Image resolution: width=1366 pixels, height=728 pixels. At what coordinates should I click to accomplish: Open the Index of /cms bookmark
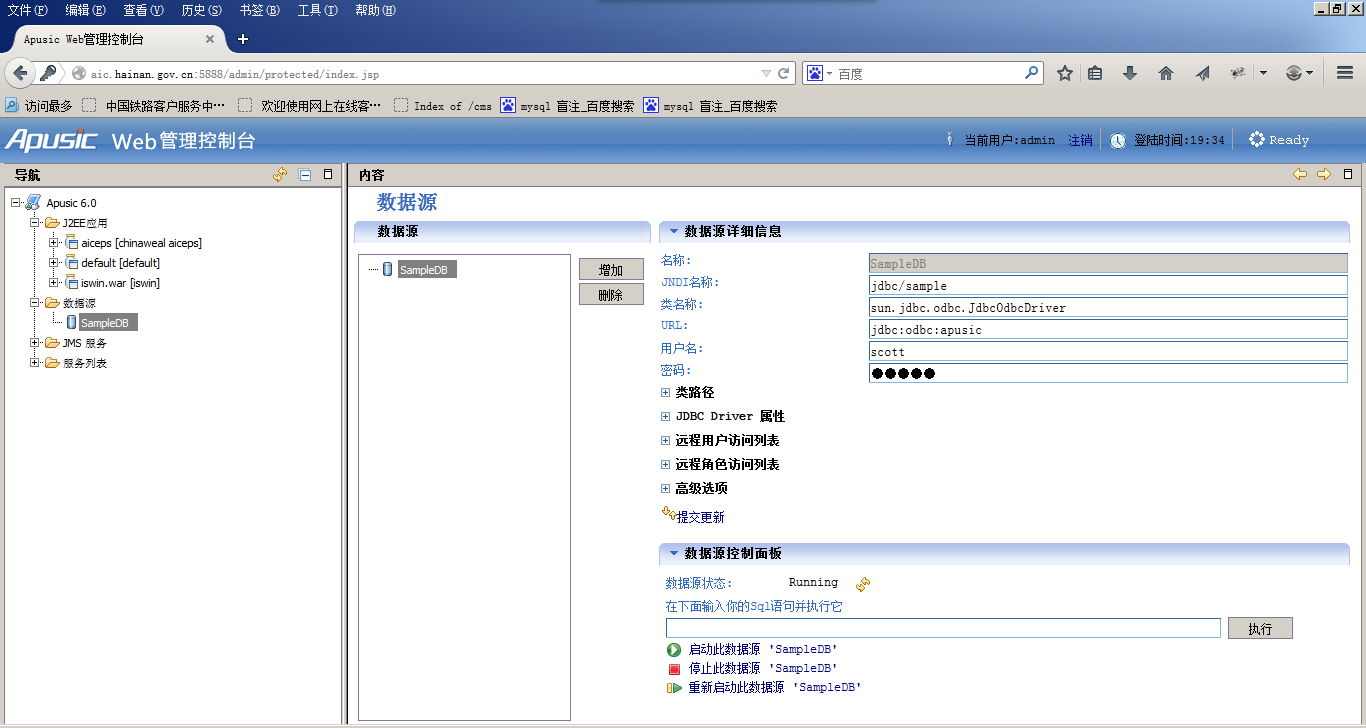443,106
